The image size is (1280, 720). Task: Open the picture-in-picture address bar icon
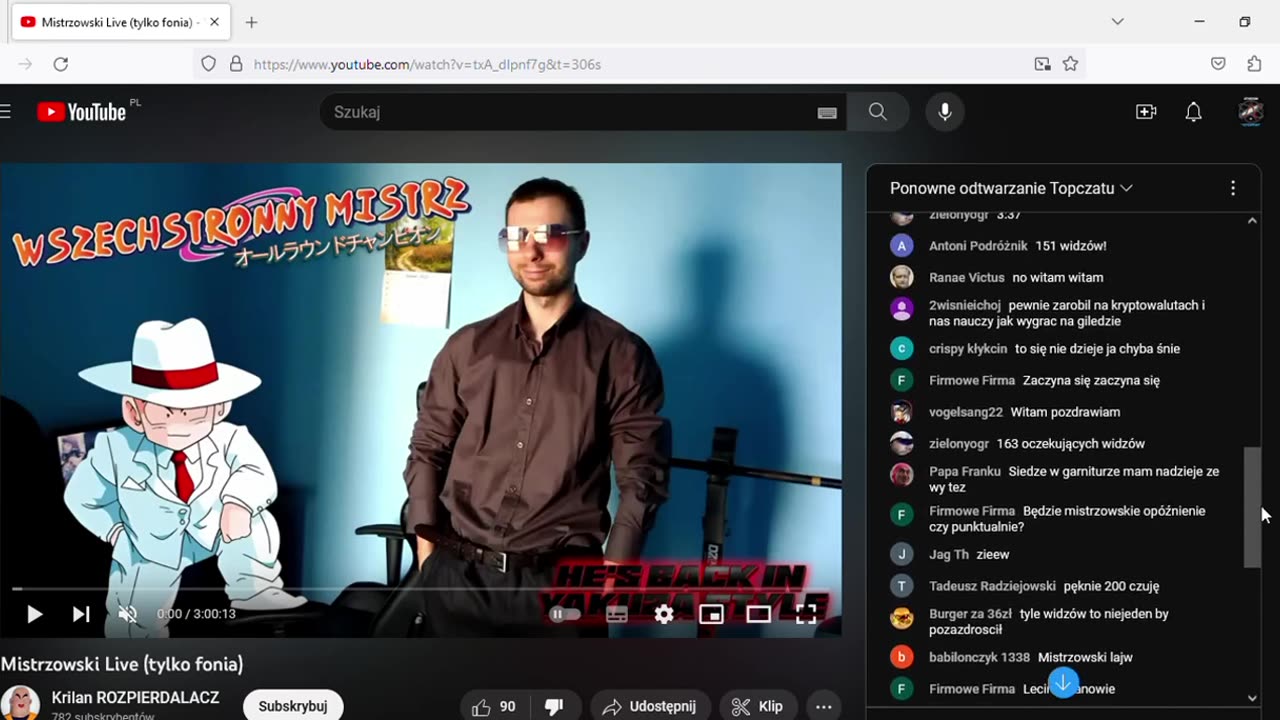coord(1042,64)
